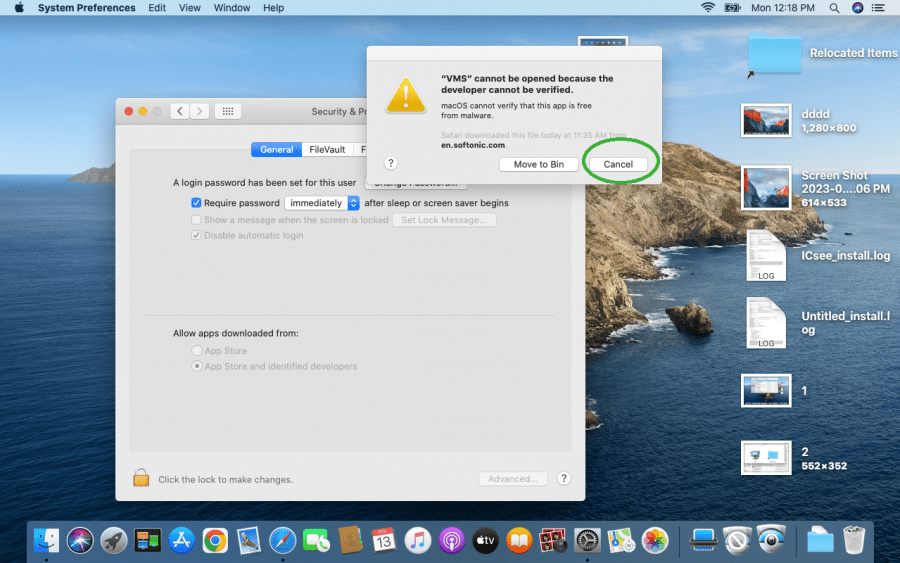This screenshot has width=900, height=563.
Task: Open Finder from the dock
Action: (46, 541)
